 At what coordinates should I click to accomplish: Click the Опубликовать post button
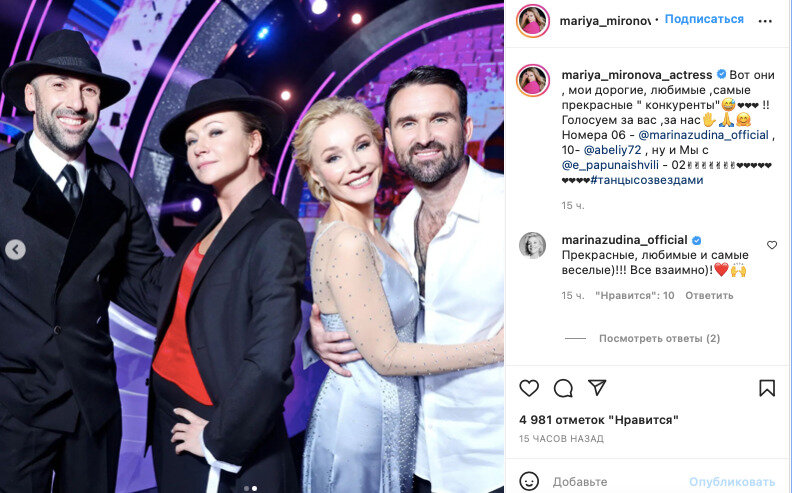[732, 482]
